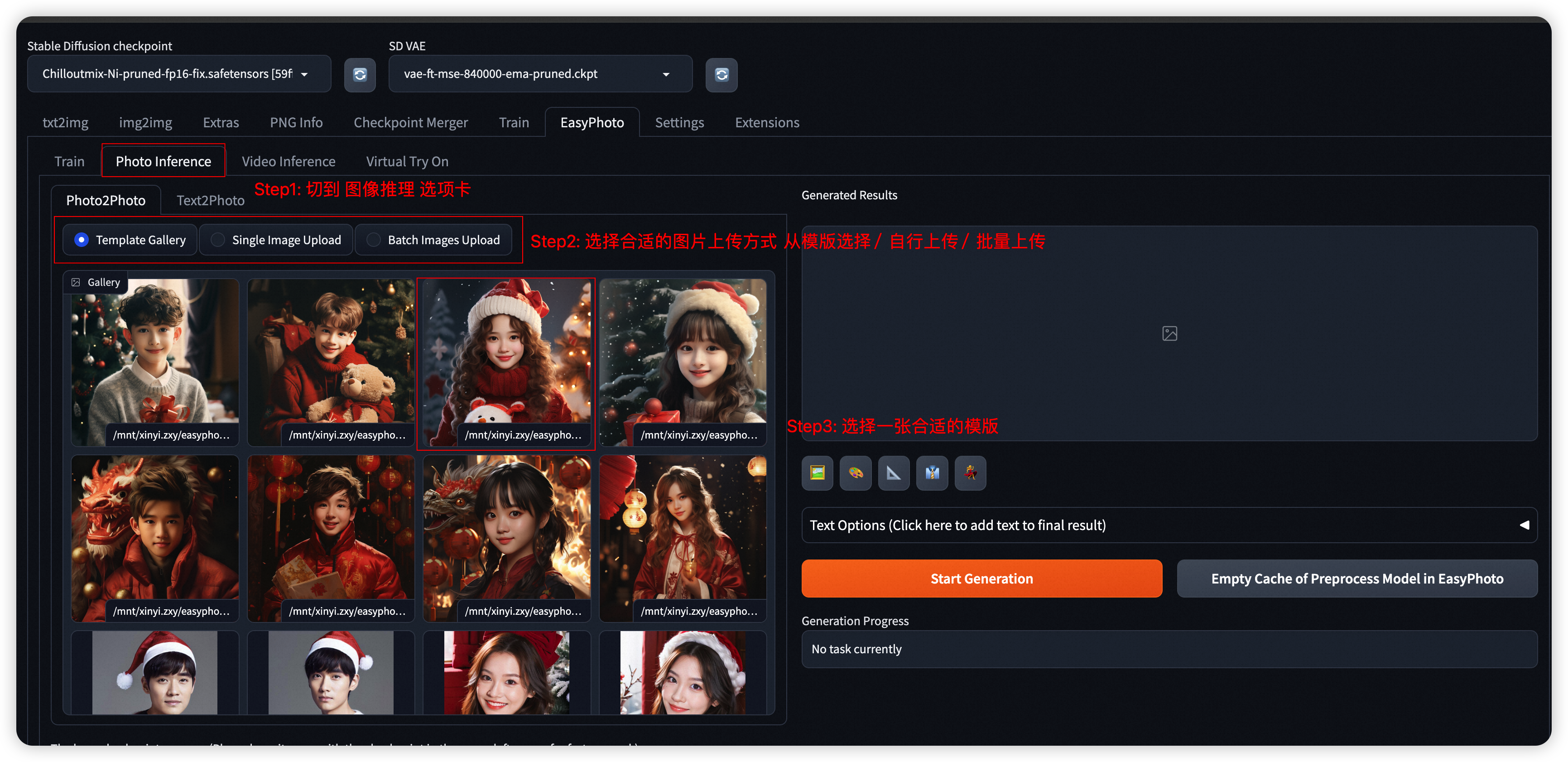The width and height of the screenshot is (1568, 762).
Task: Select the Template Gallery radio option
Action: (x=82, y=240)
